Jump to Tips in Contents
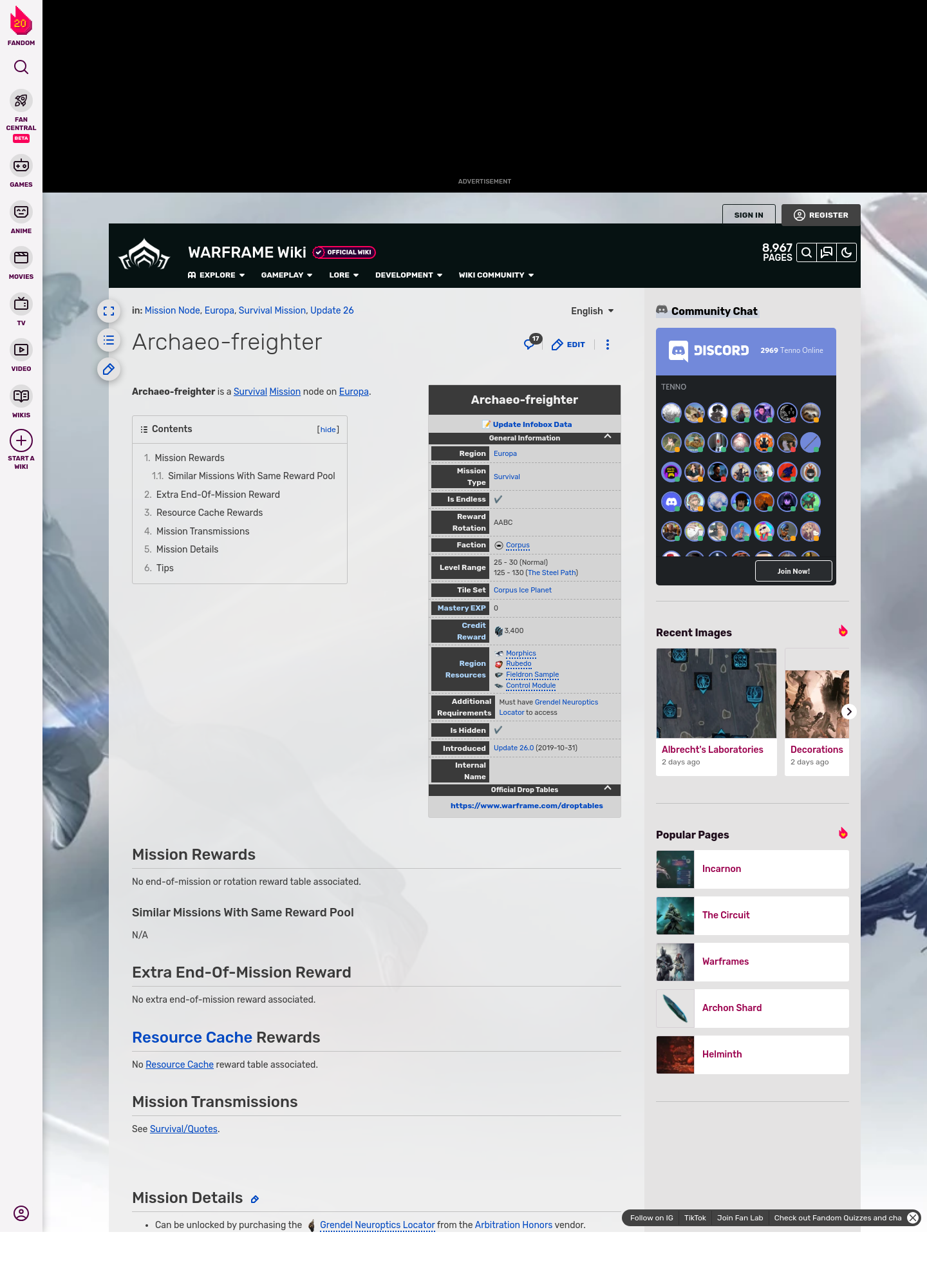 165,568
